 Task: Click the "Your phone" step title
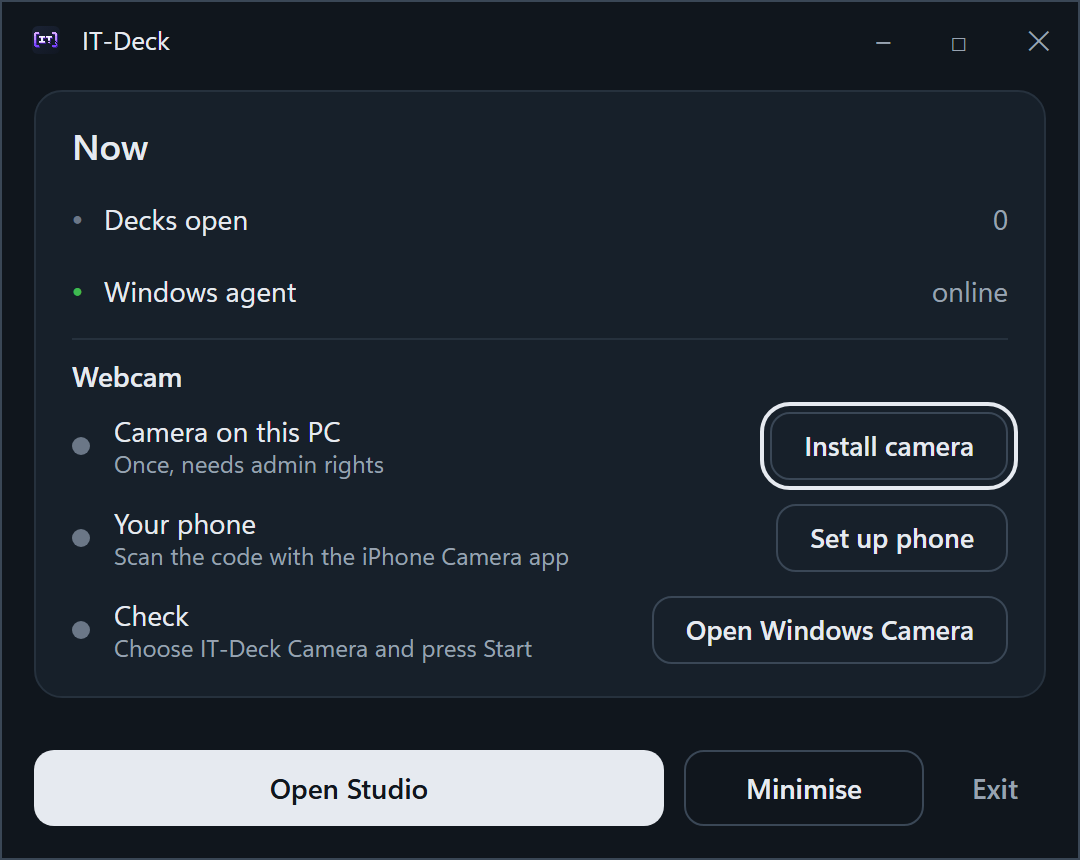click(x=185, y=525)
